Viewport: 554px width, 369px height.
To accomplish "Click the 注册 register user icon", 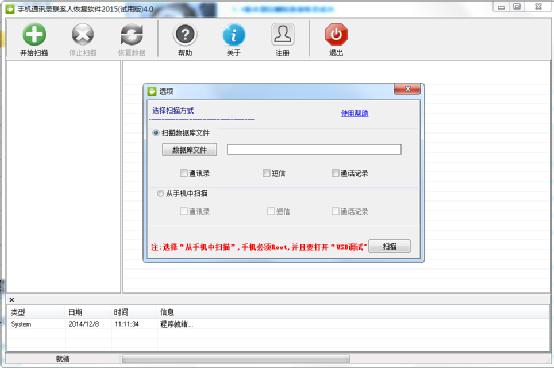I will (283, 34).
